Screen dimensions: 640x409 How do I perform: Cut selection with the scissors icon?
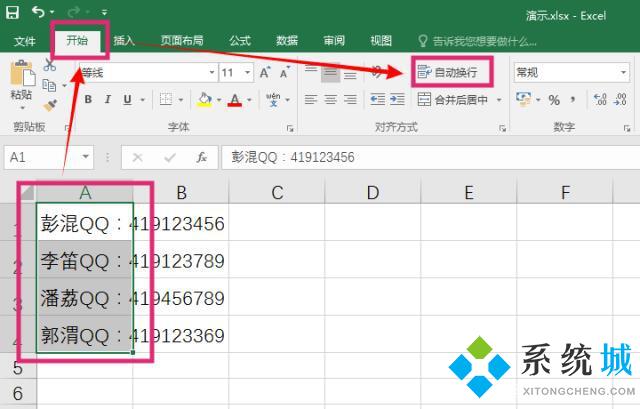50,64
